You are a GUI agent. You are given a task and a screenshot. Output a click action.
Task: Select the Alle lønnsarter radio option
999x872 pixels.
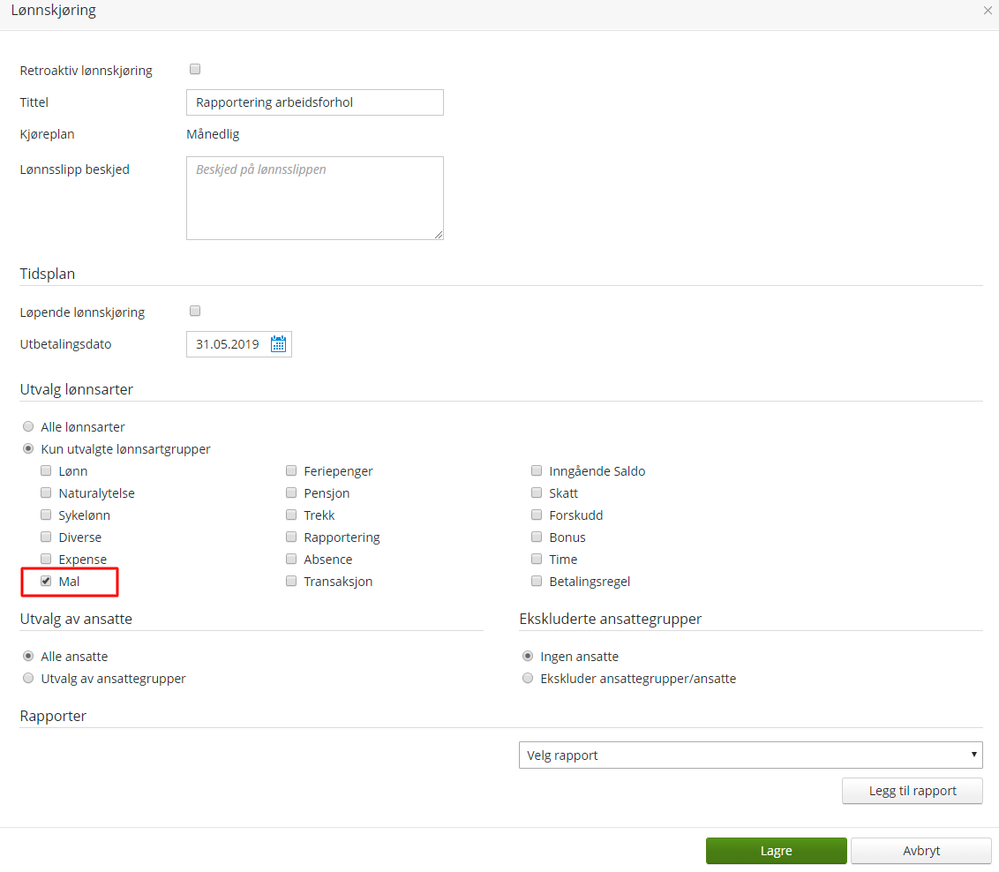pyautogui.click(x=28, y=427)
